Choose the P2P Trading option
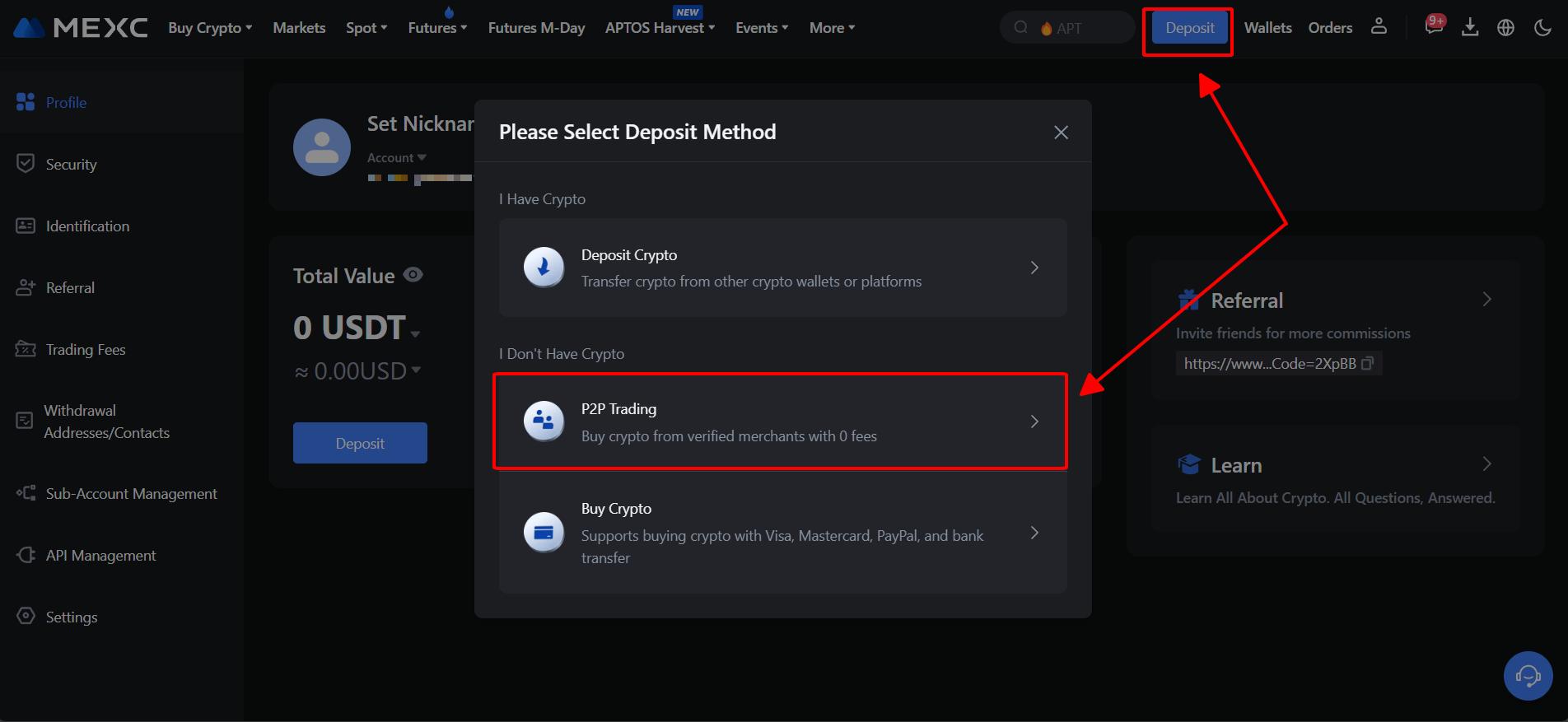The height and width of the screenshot is (722, 1568). coord(782,422)
